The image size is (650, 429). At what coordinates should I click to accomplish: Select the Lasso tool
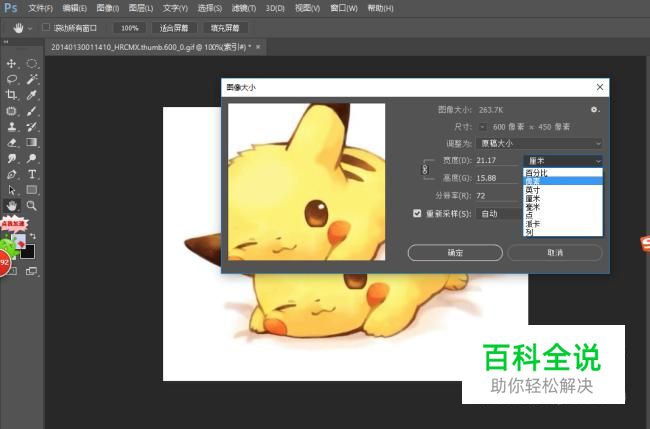12,79
